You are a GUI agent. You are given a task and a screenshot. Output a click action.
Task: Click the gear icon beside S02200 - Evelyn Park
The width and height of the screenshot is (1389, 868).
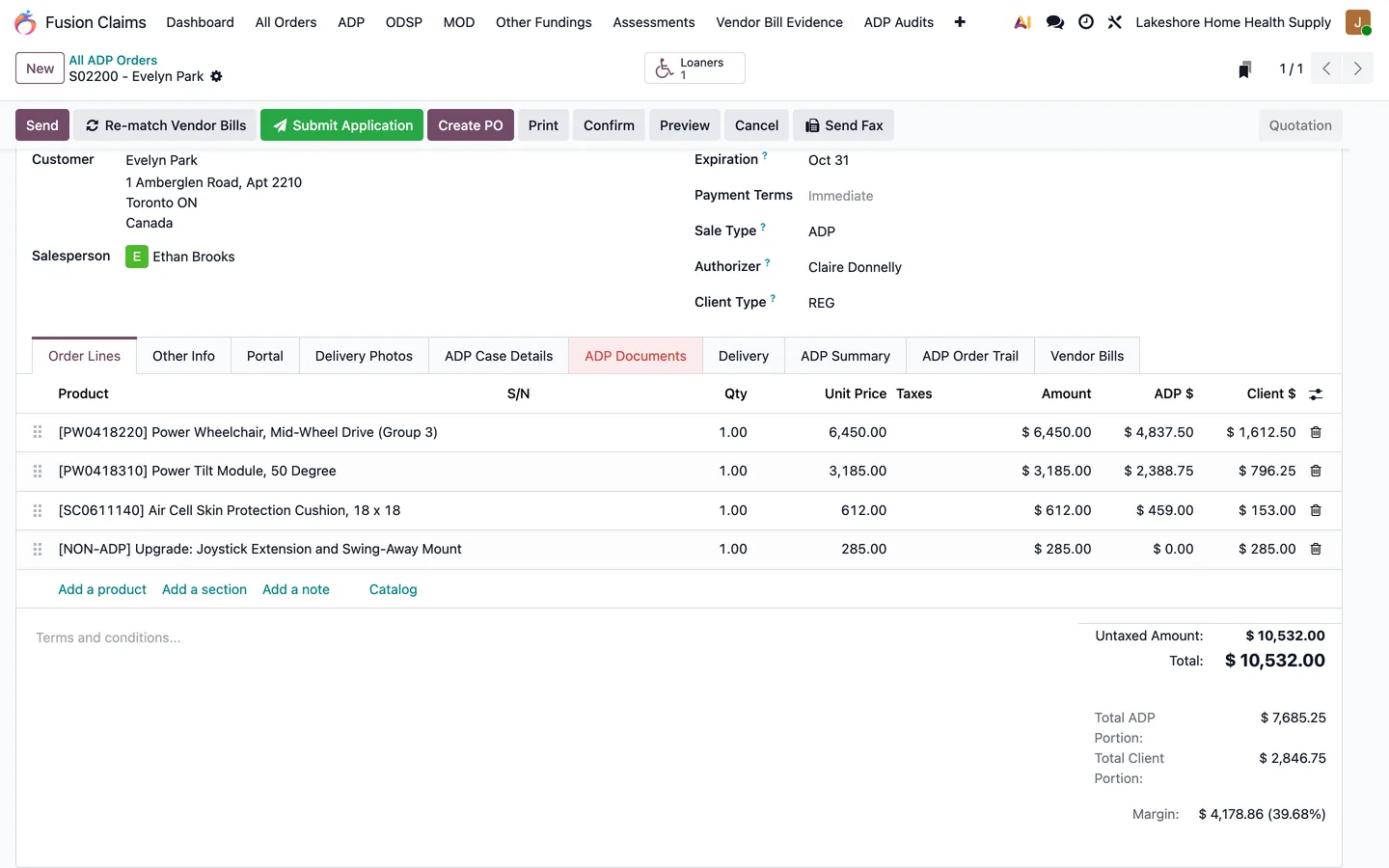point(216,76)
